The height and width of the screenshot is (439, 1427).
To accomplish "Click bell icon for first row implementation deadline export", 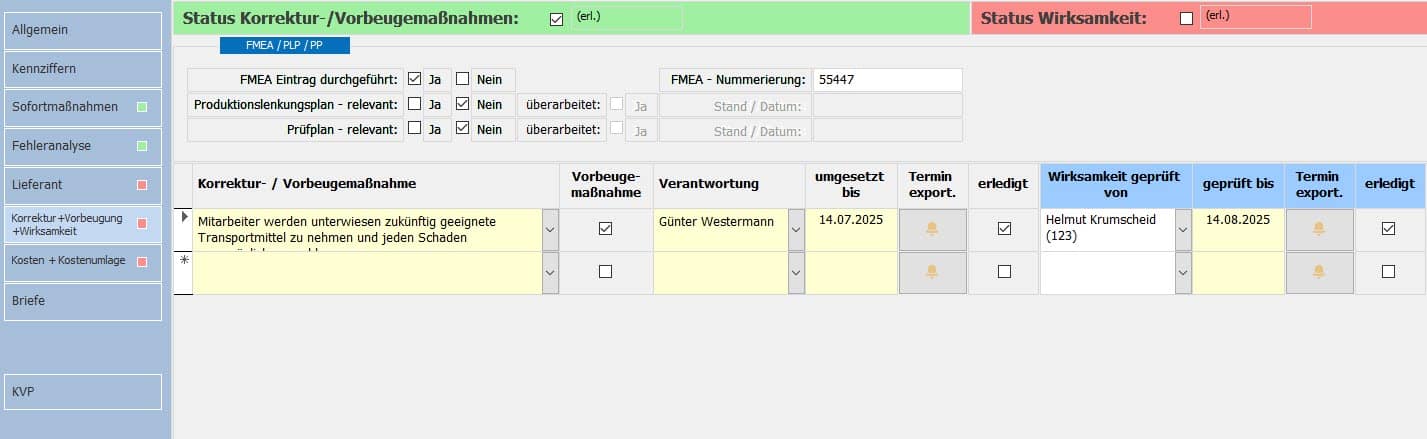I will tap(932, 229).
